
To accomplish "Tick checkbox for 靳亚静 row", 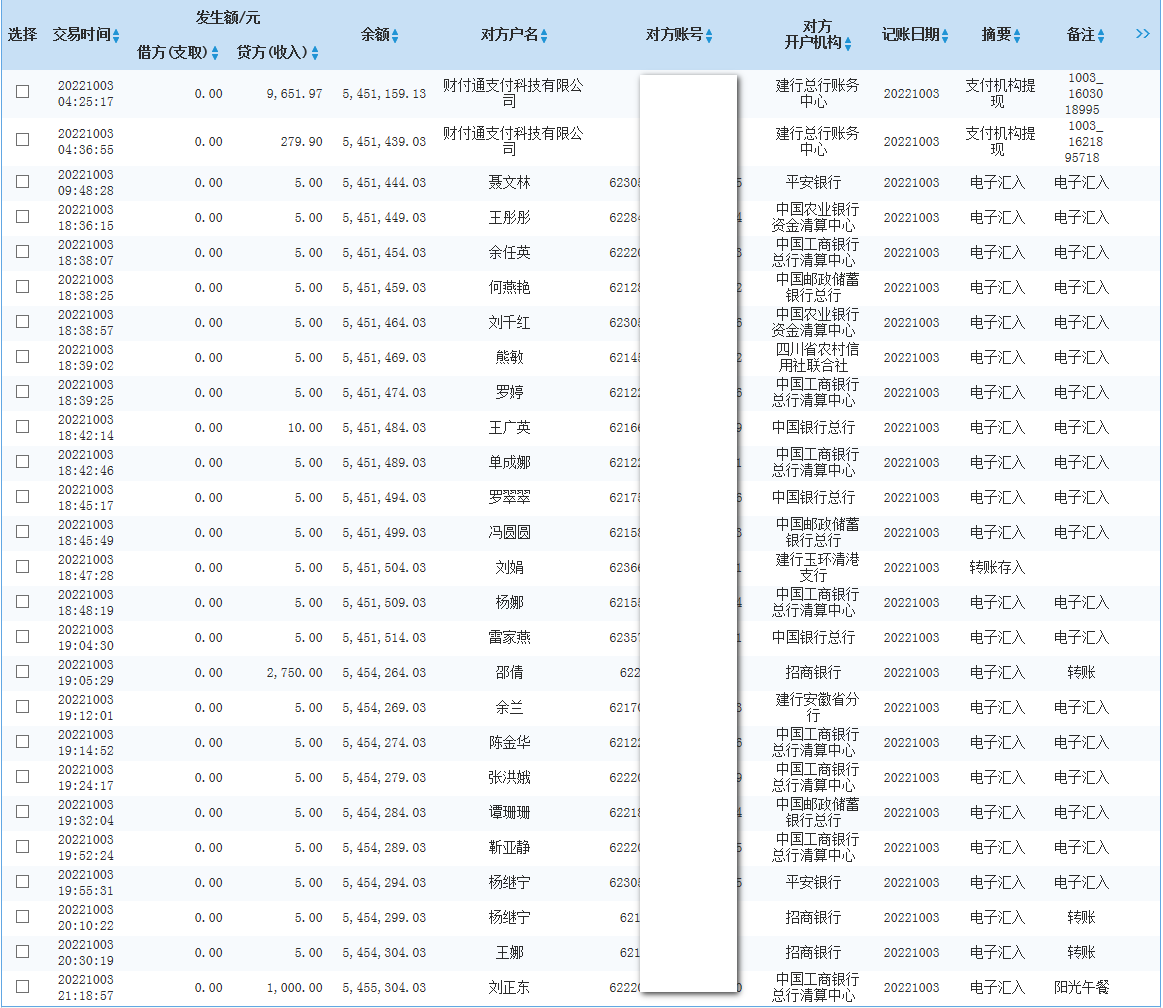I will (x=23, y=846).
